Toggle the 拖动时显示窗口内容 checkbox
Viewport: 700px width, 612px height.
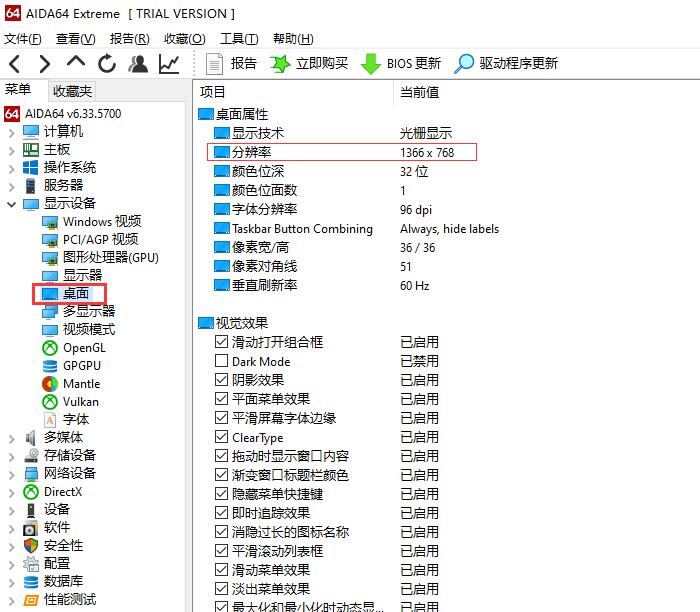[x=221, y=456]
